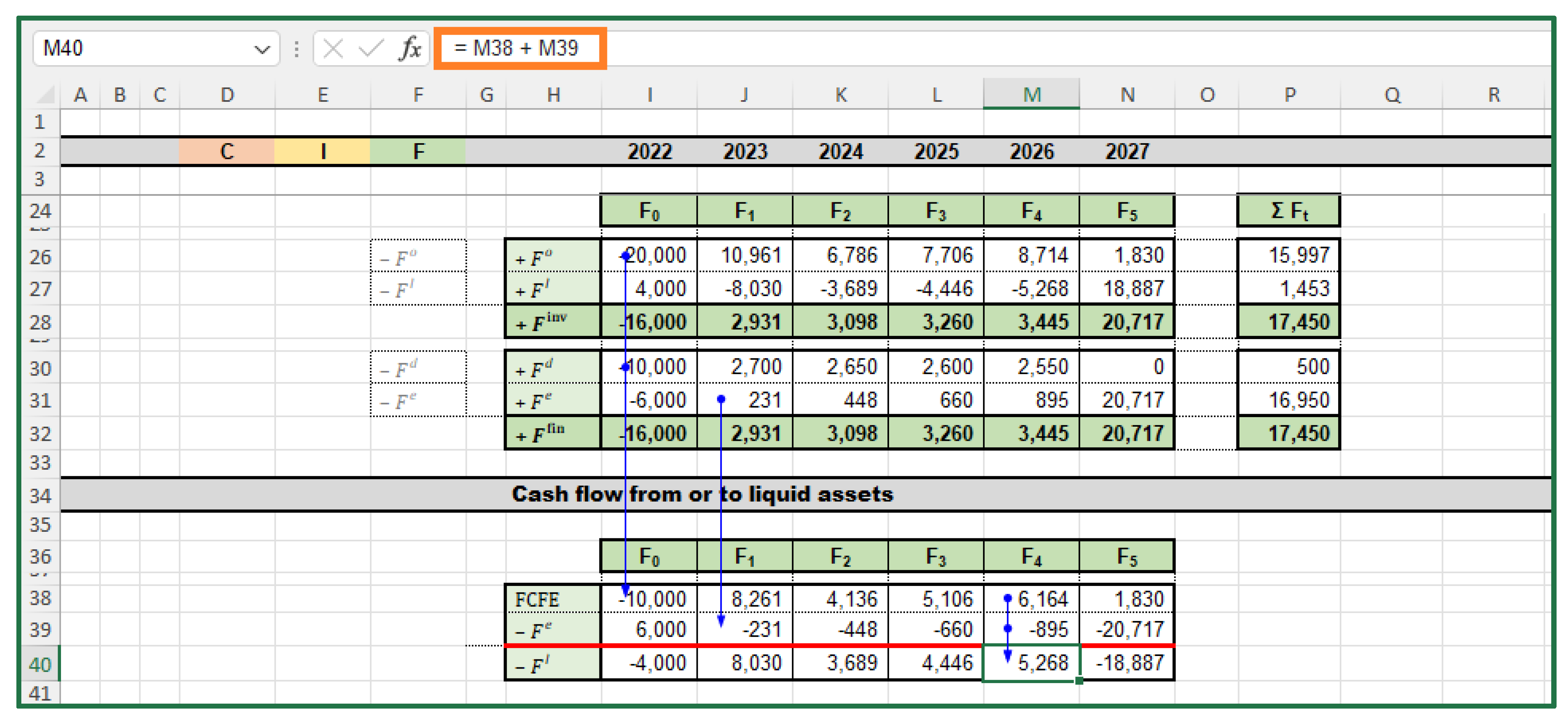Select column M header

(x=1031, y=94)
